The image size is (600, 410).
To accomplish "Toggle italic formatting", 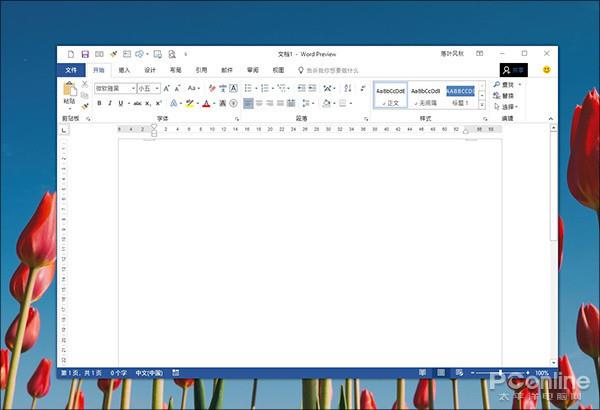I will coord(110,103).
